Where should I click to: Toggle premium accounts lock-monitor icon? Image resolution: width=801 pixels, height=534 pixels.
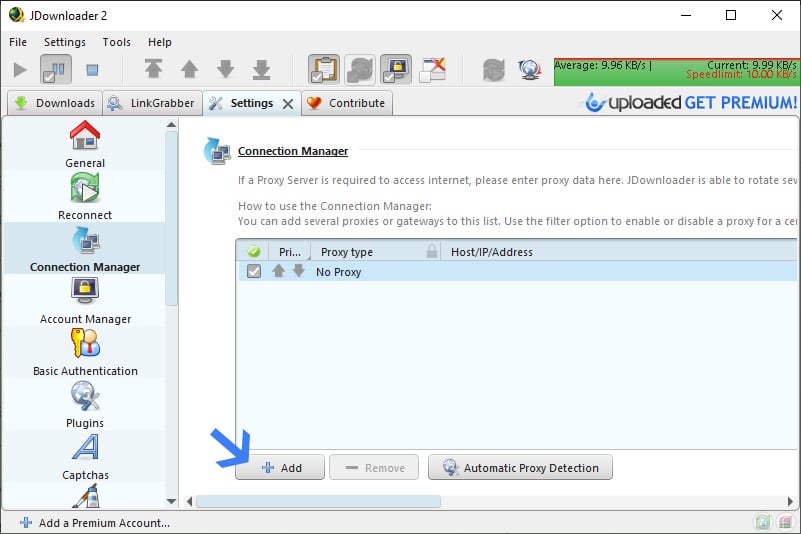pos(396,69)
